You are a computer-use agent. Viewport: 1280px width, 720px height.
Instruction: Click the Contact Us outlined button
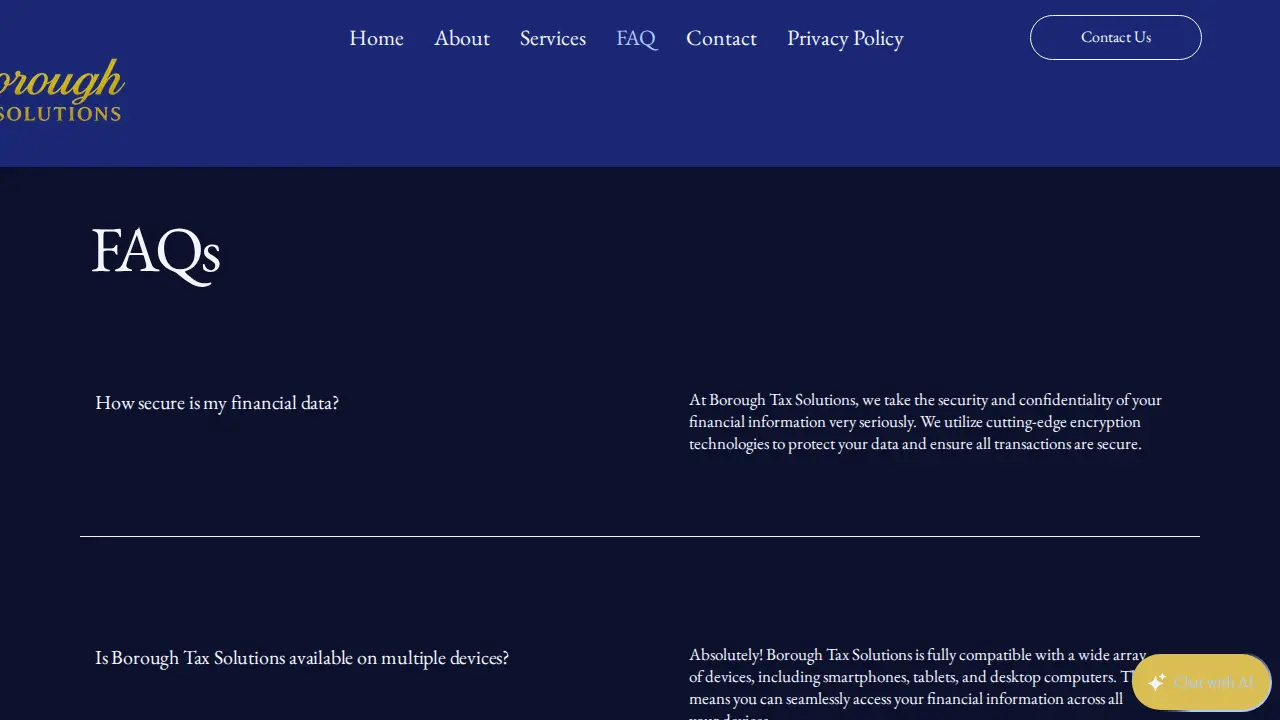[x=1116, y=37]
